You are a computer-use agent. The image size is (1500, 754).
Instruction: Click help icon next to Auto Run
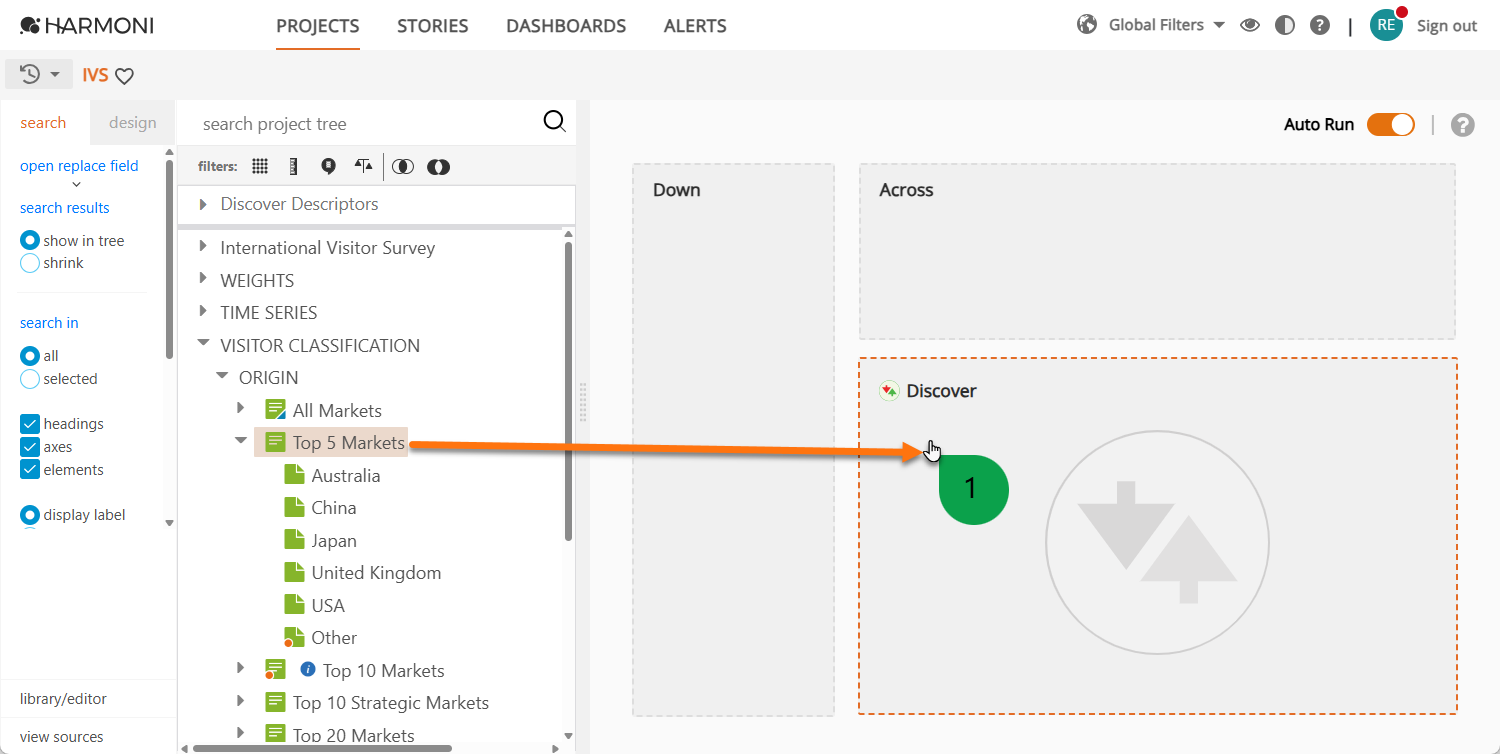[1463, 125]
